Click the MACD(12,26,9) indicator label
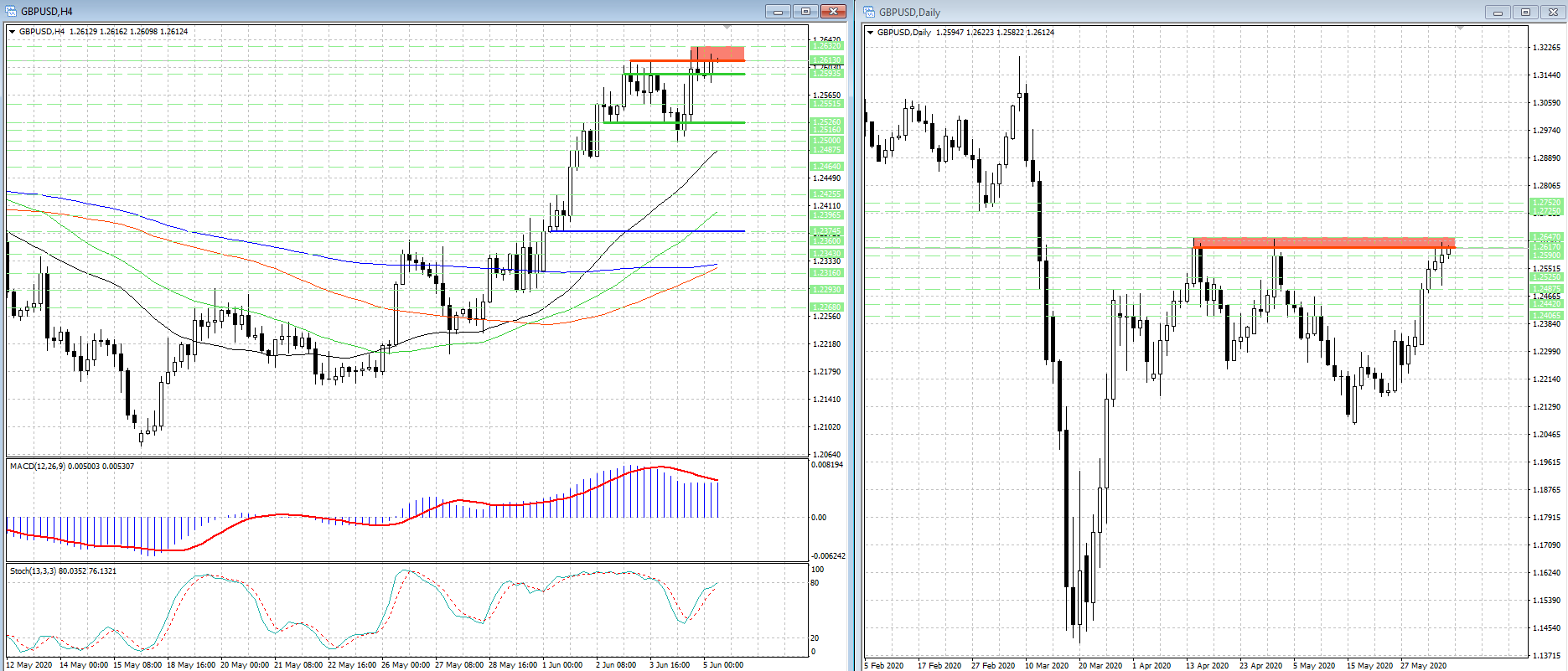This screenshot has height=671, width=1568. 71,466
